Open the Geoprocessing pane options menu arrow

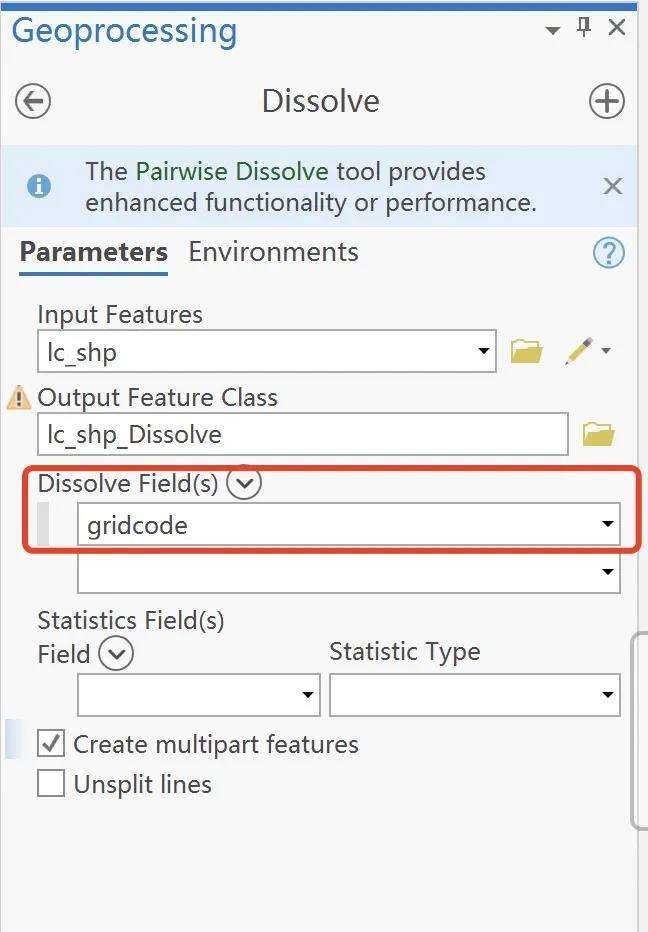tap(553, 30)
